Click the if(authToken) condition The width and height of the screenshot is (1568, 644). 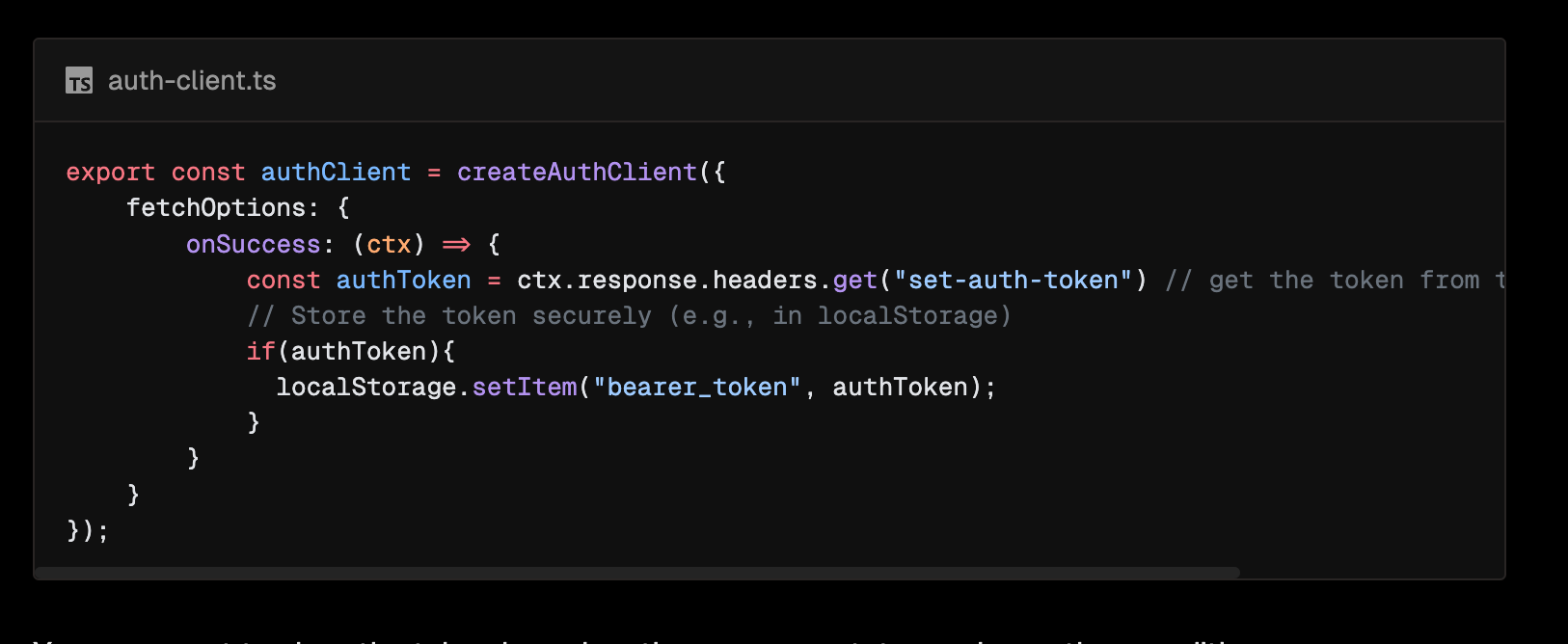point(350,352)
